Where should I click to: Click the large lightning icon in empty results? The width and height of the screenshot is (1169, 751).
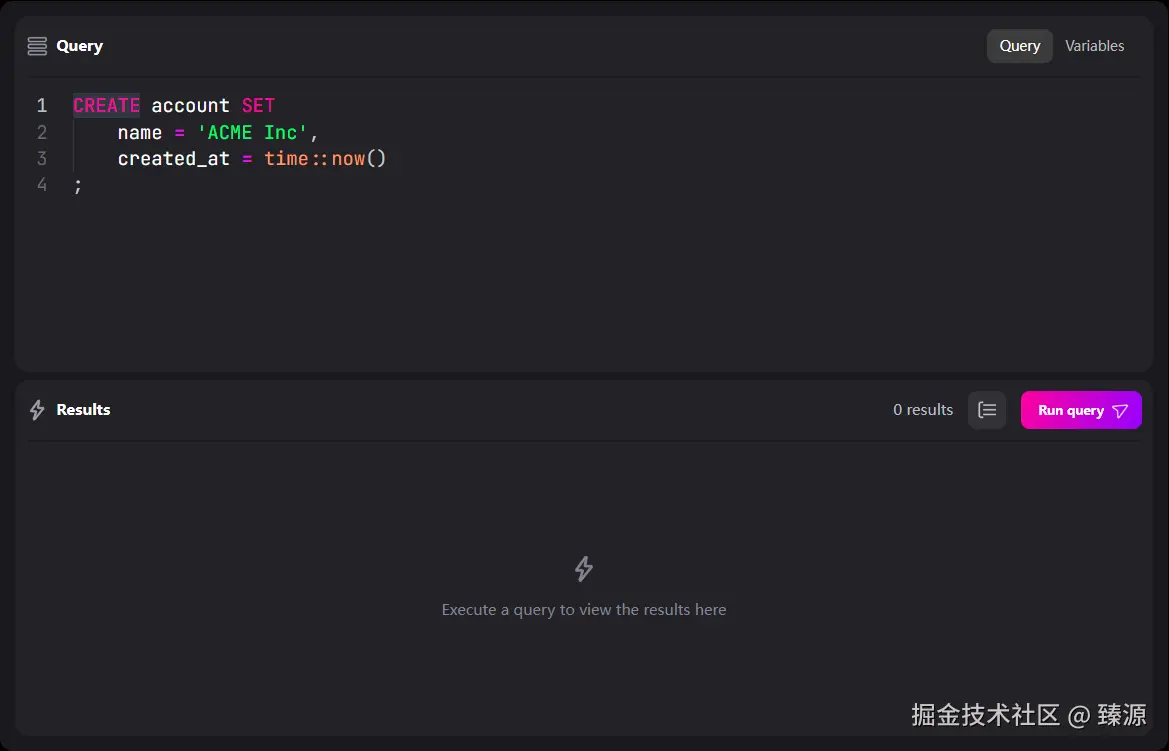[x=584, y=569]
